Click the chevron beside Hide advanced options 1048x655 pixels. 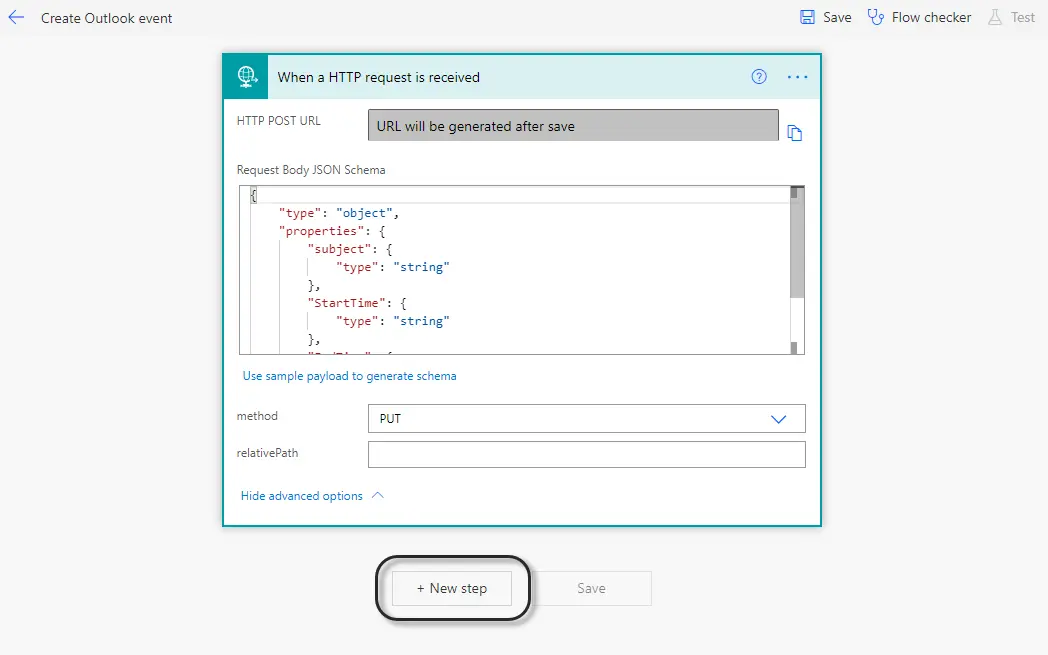(x=378, y=495)
